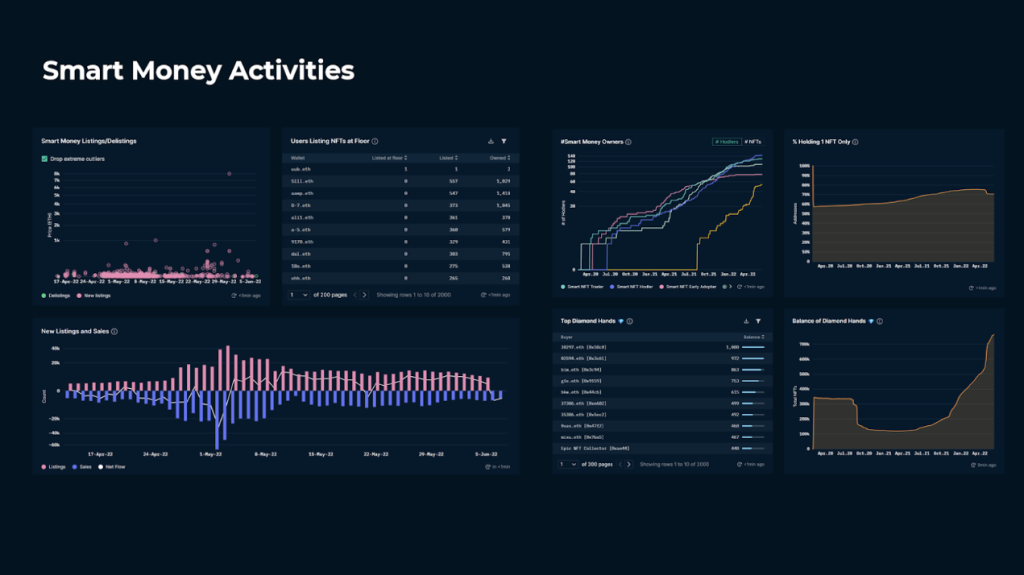Toggle Smart NFT Early Adopter series
1024x575 pixels.
(x=688, y=287)
